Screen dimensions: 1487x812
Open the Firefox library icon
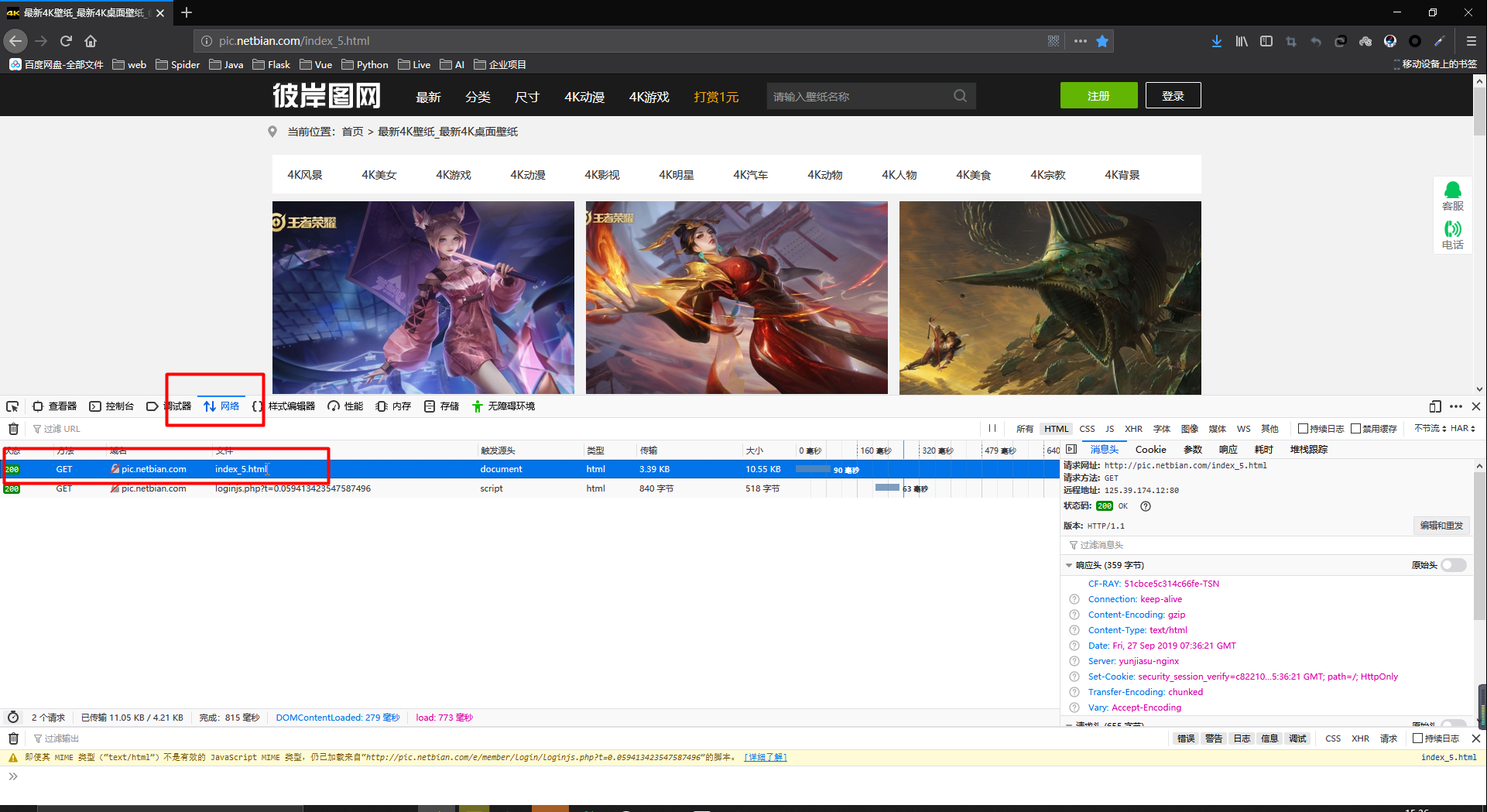pyautogui.click(x=1242, y=41)
